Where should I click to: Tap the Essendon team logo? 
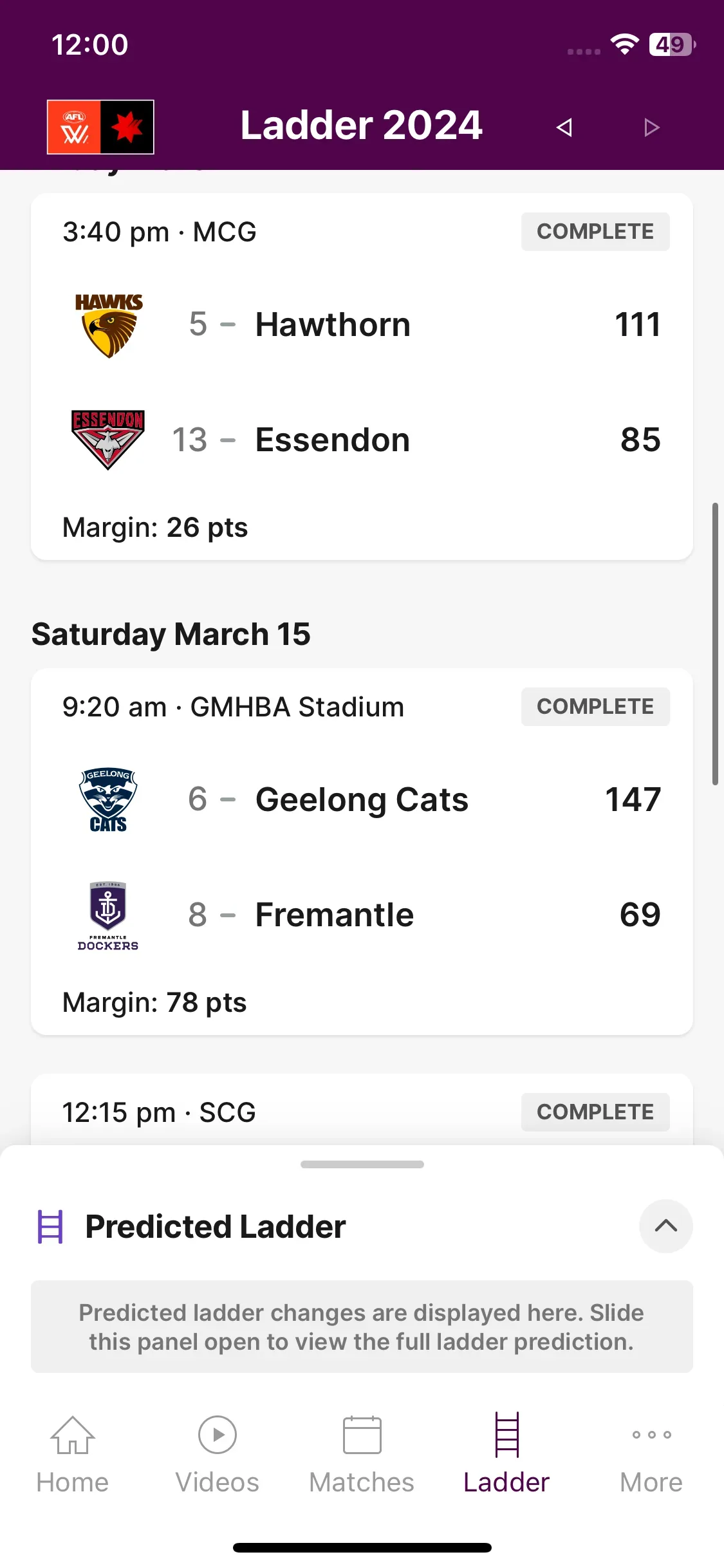tap(107, 440)
